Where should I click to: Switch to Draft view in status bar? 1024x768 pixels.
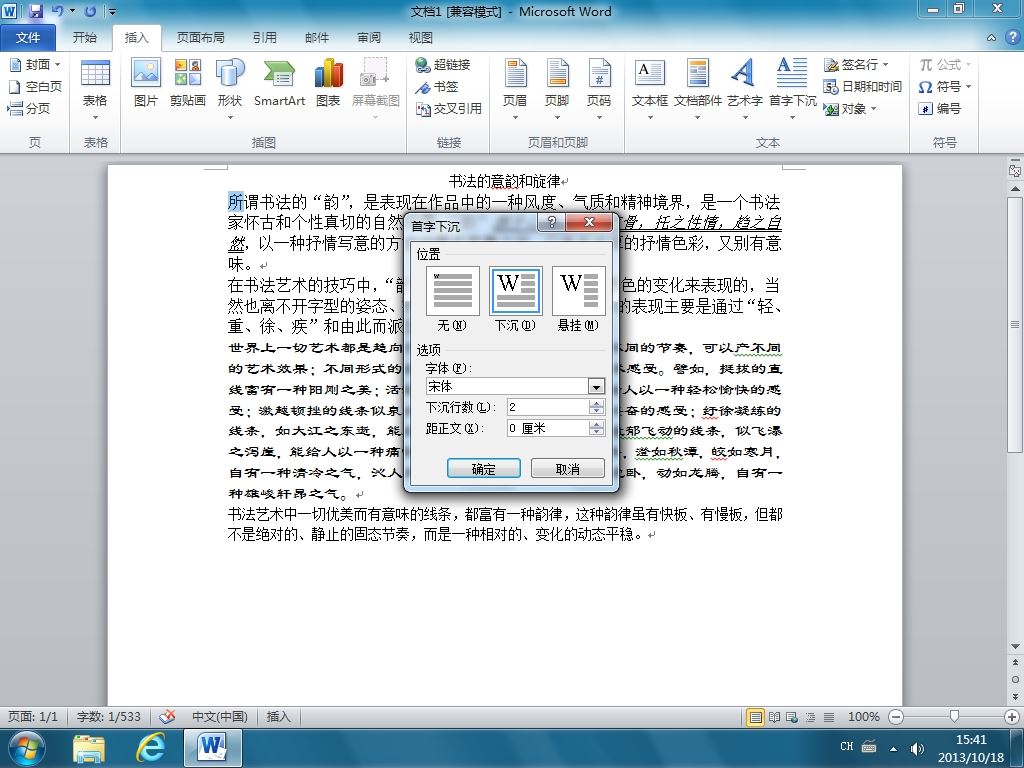coord(829,717)
